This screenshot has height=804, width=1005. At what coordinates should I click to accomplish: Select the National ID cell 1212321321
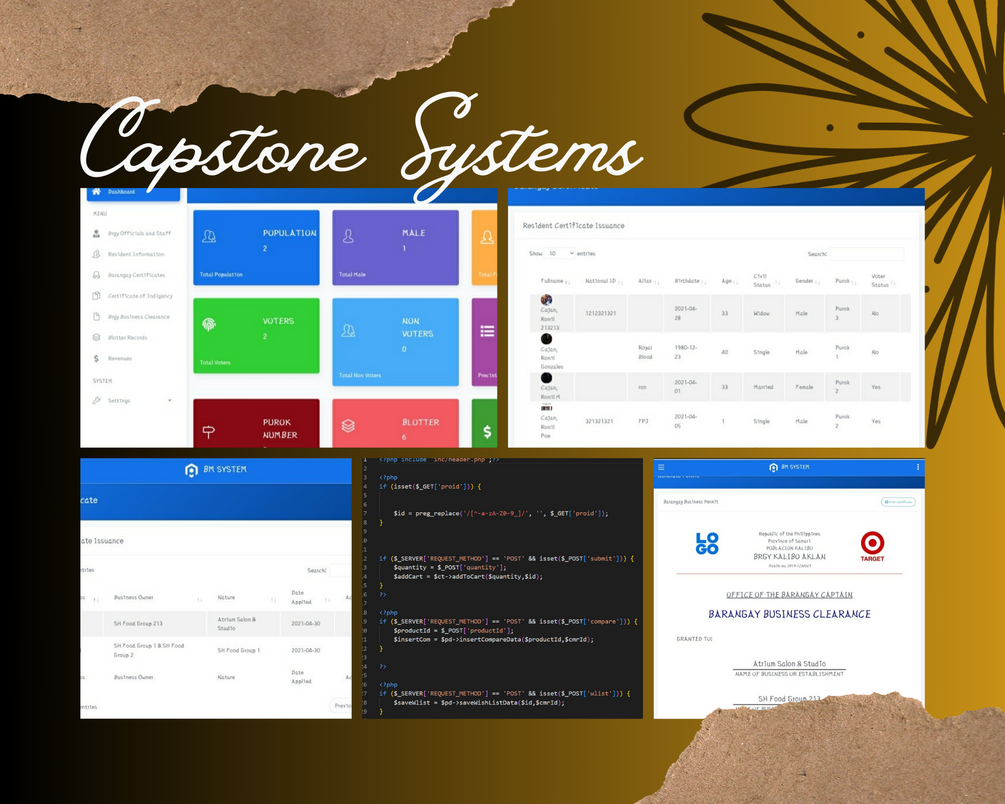[x=601, y=314]
